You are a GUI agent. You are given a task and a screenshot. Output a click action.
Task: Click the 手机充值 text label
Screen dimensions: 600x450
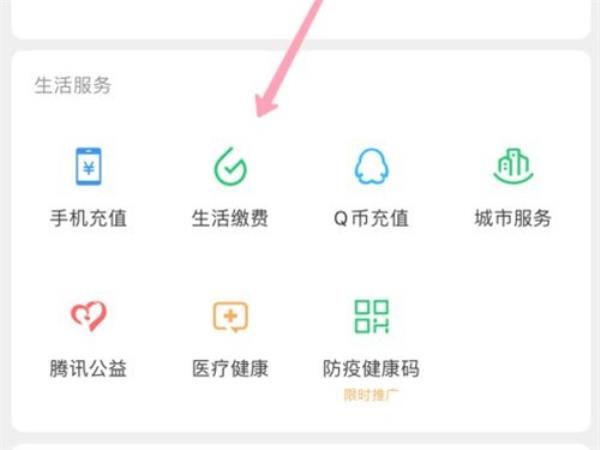point(88,218)
